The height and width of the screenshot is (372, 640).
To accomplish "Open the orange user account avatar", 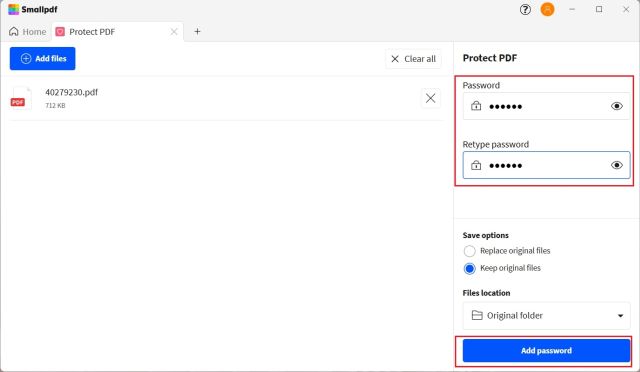I will (x=547, y=9).
